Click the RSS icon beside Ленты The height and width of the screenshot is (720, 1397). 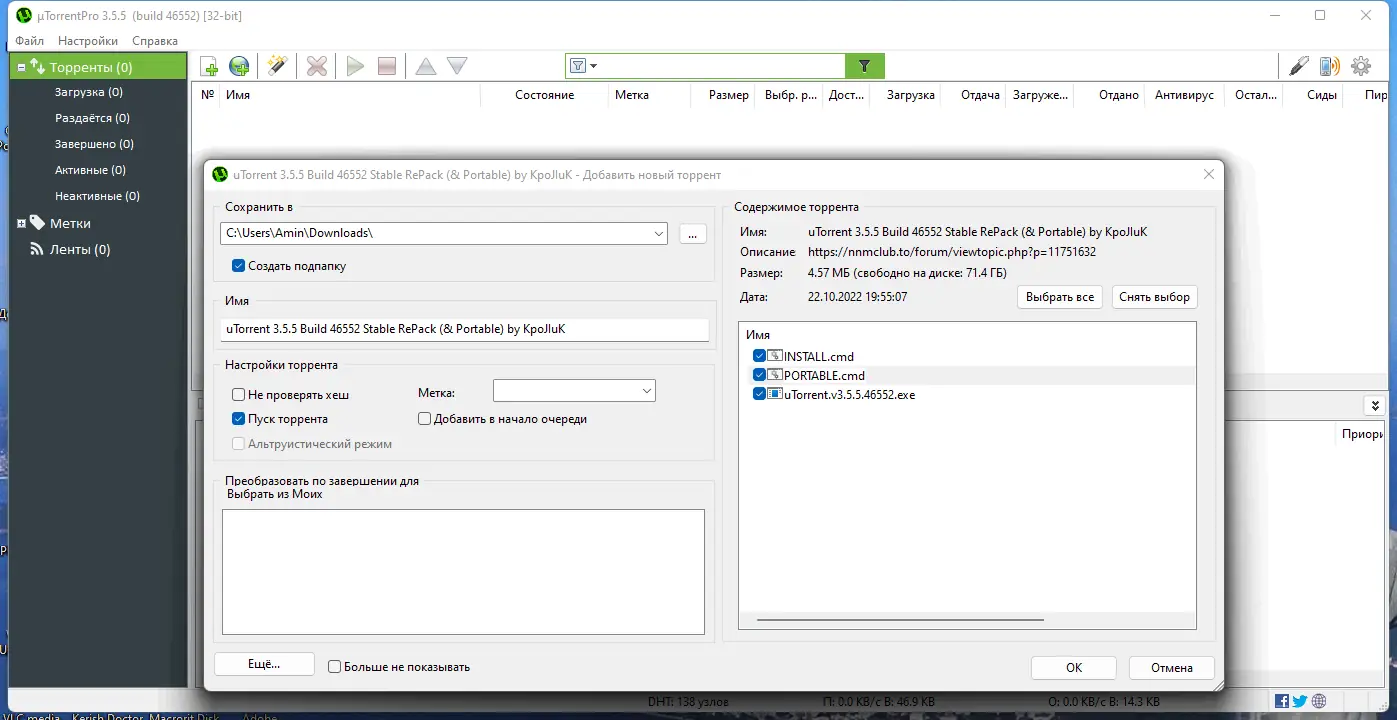[38, 249]
